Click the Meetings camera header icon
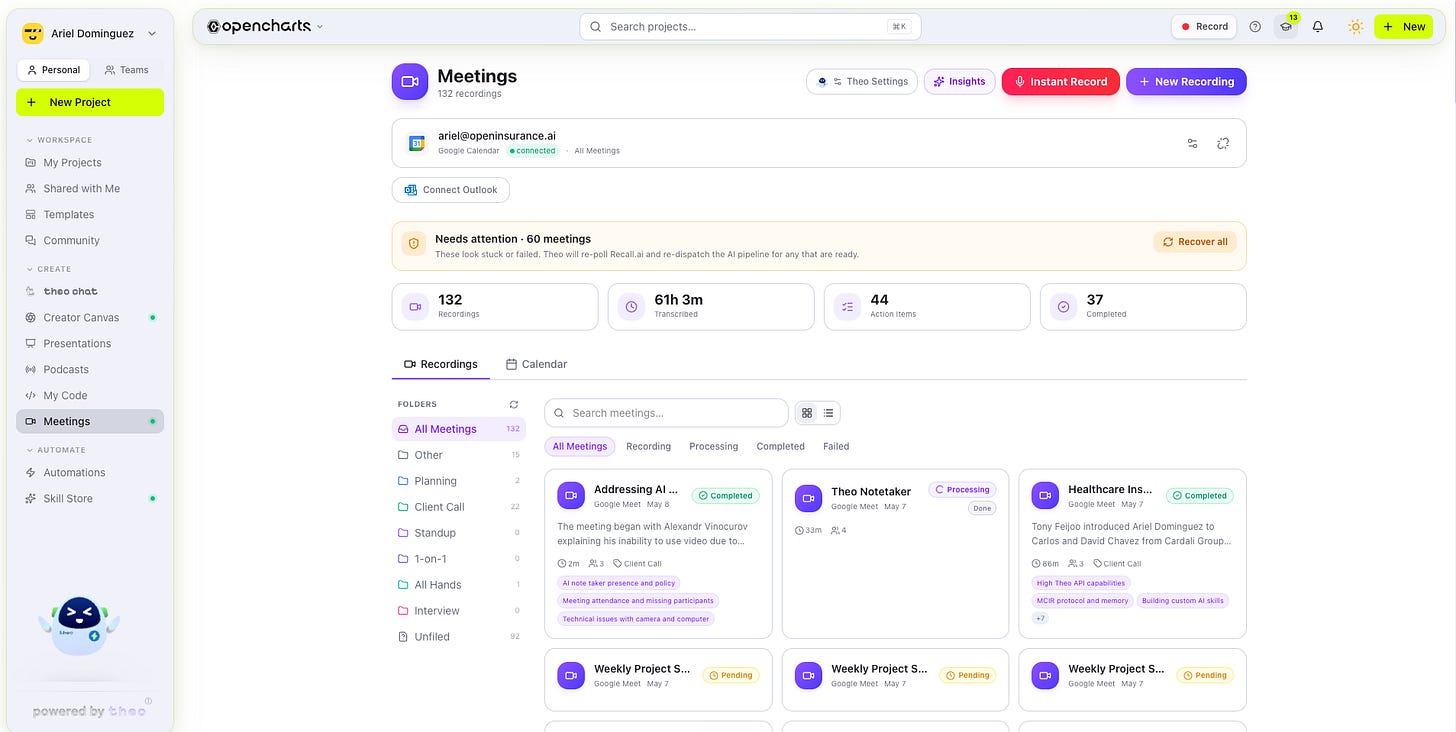 coord(410,82)
